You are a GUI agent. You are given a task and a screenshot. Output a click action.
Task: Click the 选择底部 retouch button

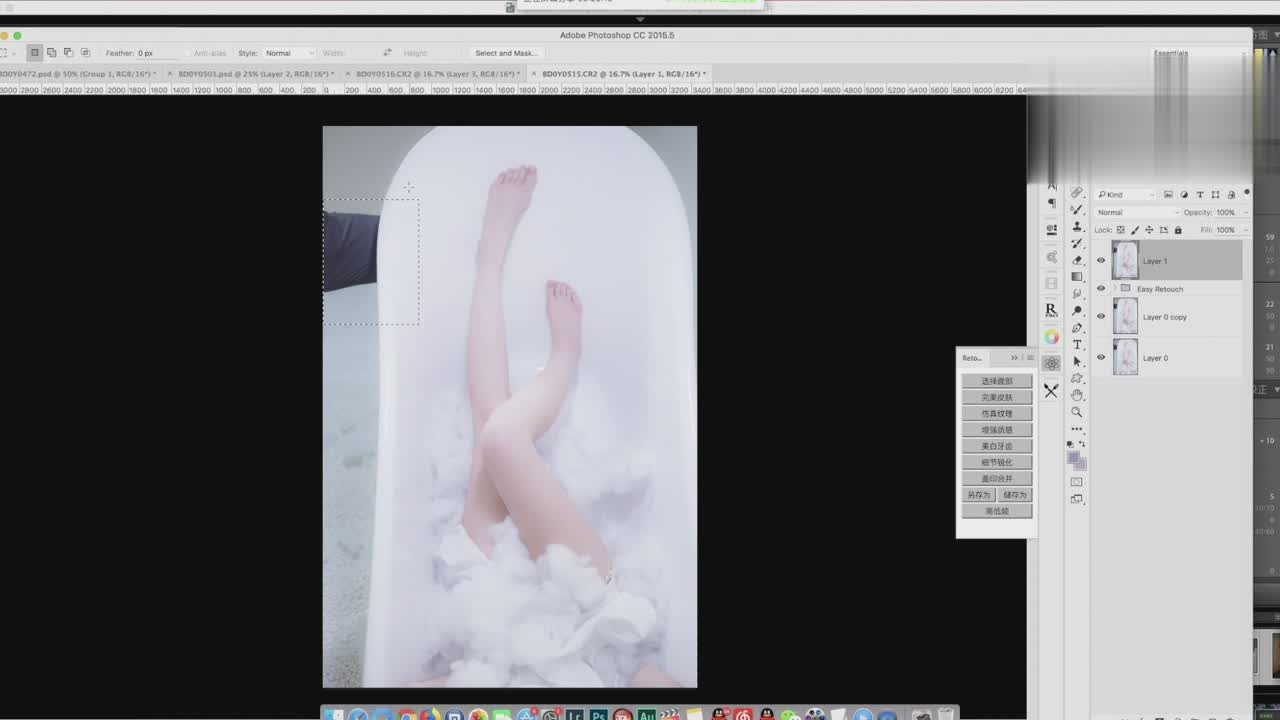[997, 381]
